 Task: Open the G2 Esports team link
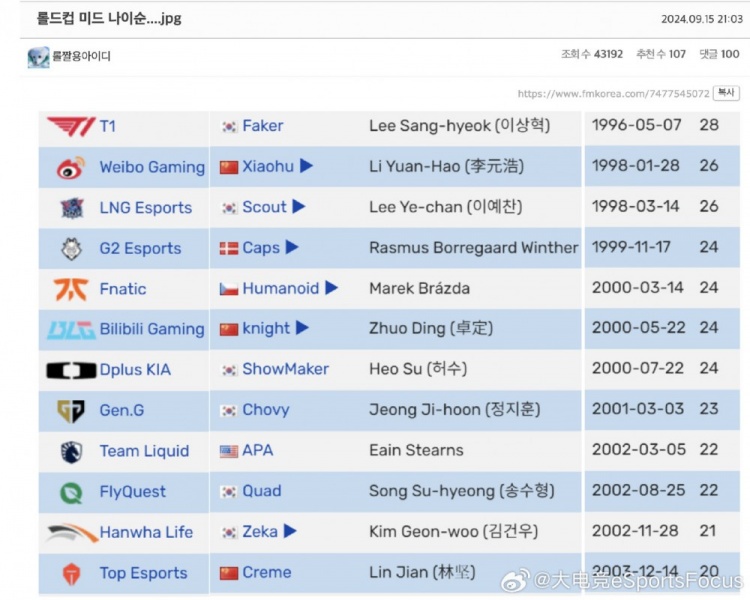[140, 248]
